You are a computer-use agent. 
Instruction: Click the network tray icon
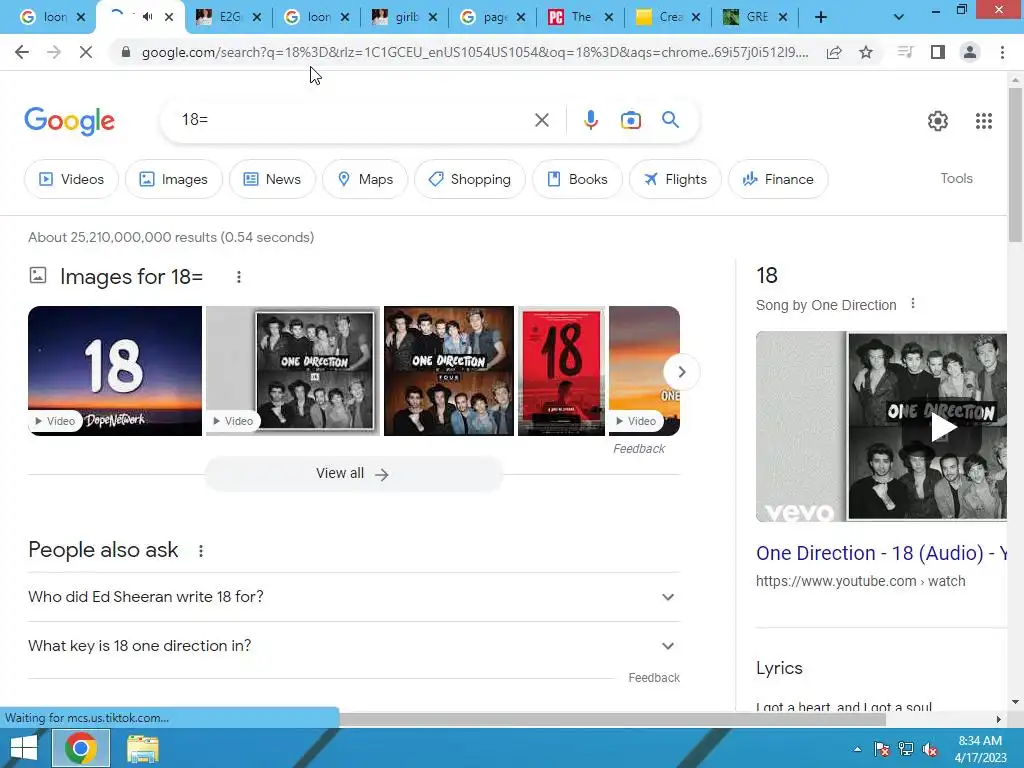(906, 749)
